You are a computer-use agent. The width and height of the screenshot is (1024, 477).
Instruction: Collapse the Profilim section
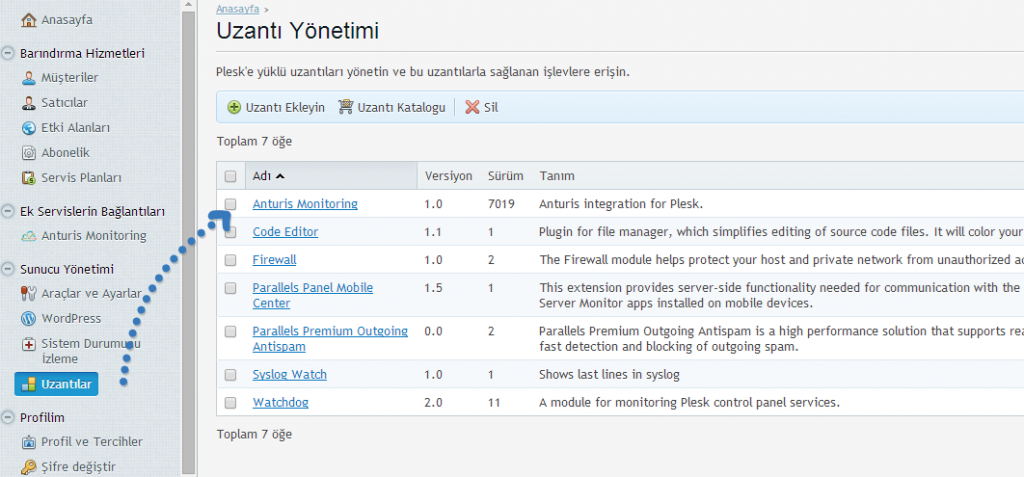point(8,418)
